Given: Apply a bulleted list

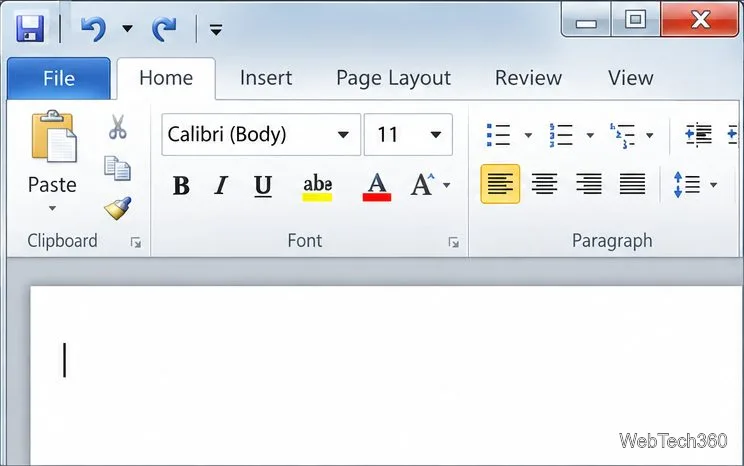Looking at the screenshot, I should point(498,135).
